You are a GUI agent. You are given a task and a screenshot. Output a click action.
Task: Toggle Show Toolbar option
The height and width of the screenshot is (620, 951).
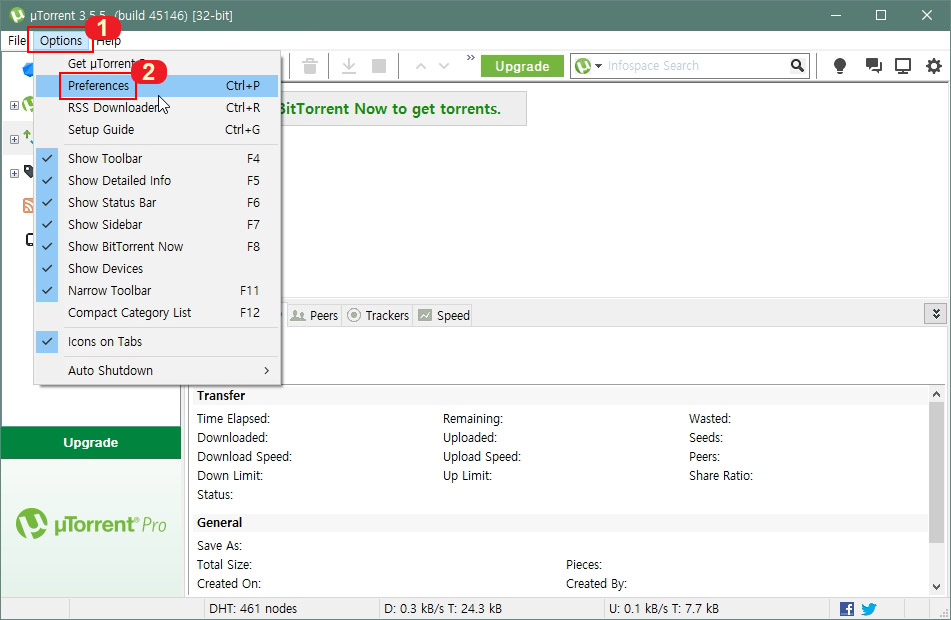[157, 158]
